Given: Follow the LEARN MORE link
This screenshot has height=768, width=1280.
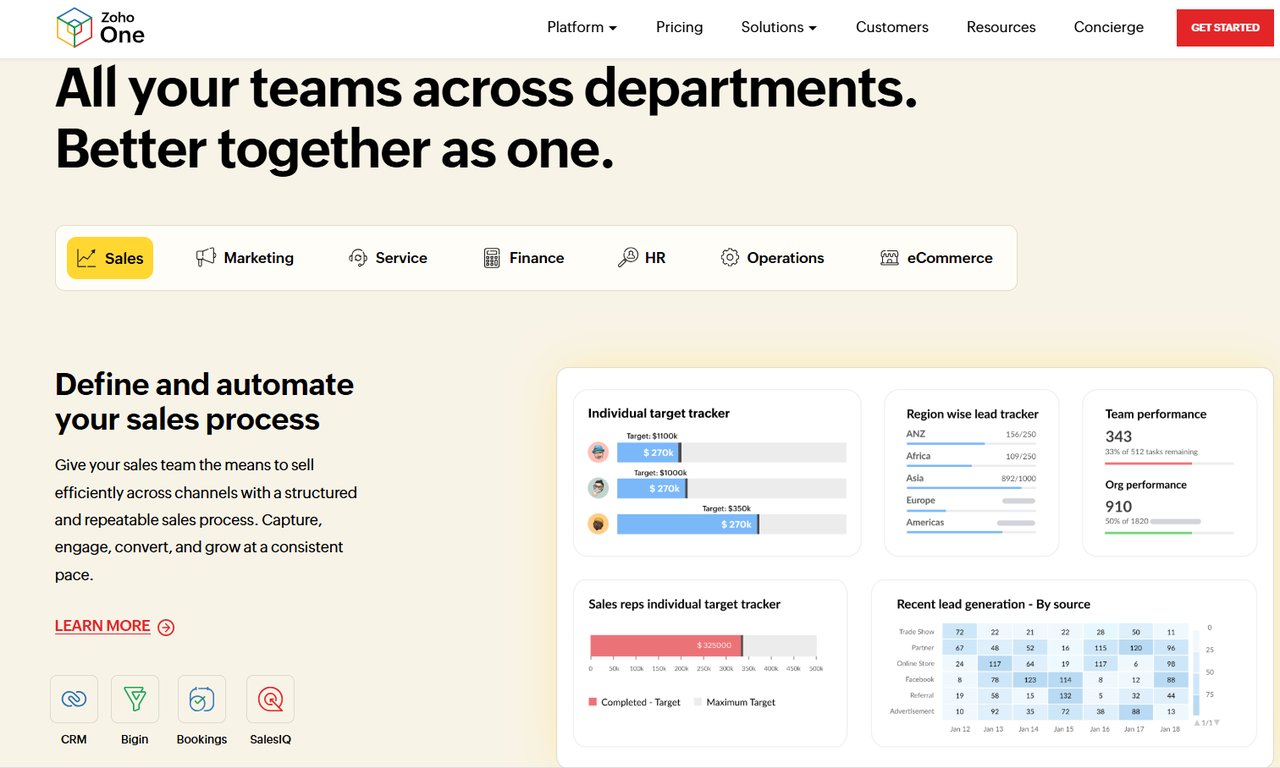Looking at the screenshot, I should (x=102, y=626).
